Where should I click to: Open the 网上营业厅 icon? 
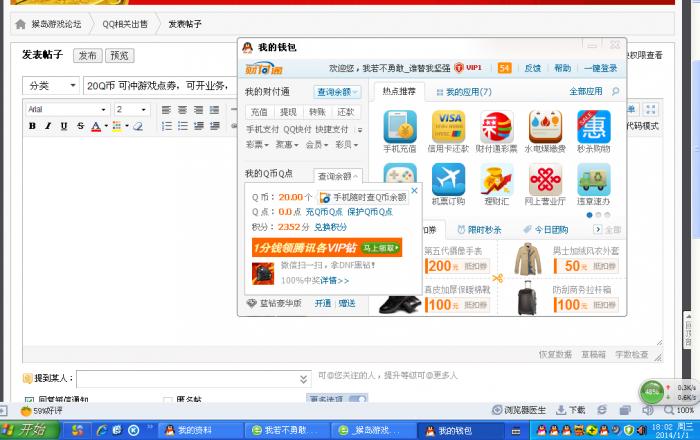click(x=545, y=179)
